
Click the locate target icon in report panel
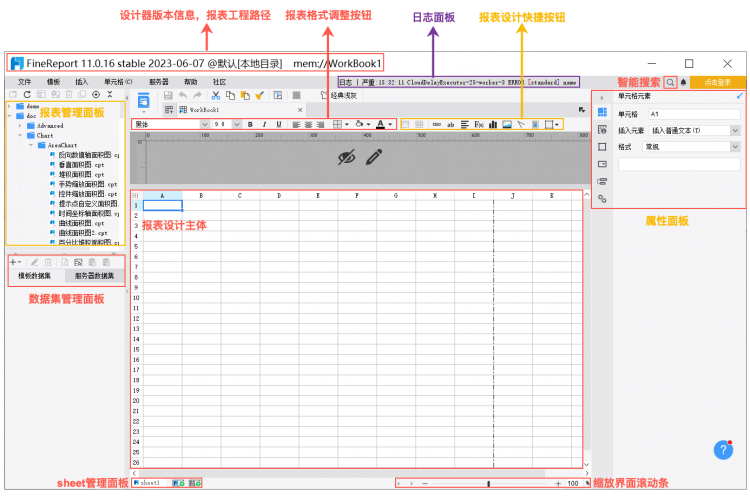tap(96, 94)
